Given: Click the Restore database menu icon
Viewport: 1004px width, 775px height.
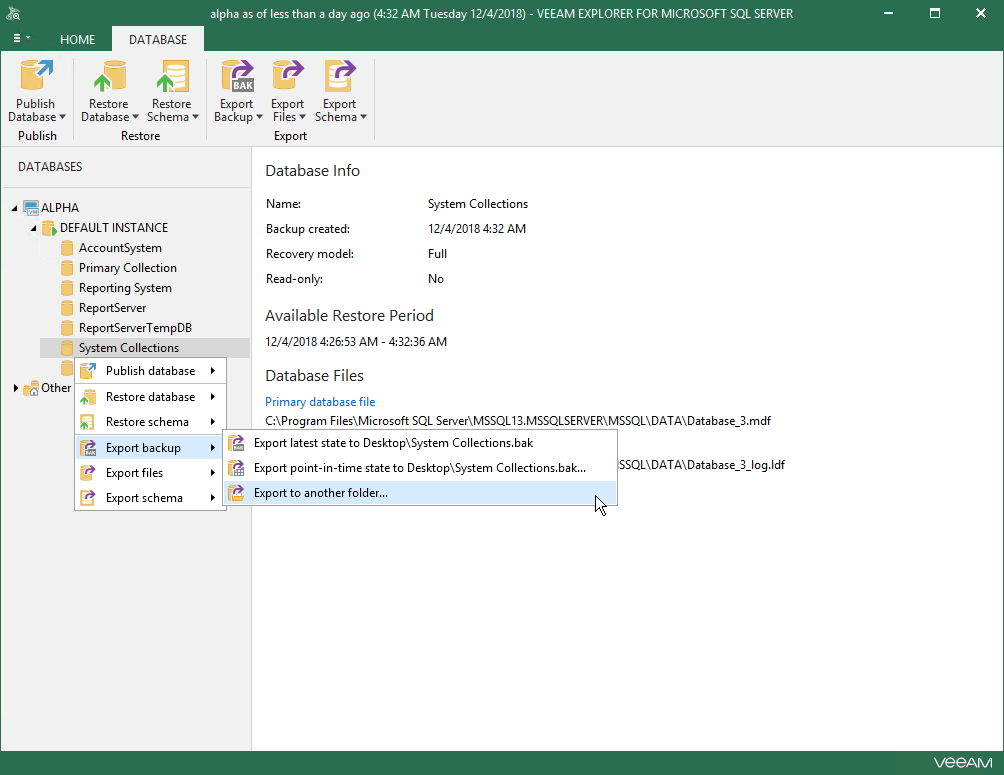Looking at the screenshot, I should pos(88,397).
